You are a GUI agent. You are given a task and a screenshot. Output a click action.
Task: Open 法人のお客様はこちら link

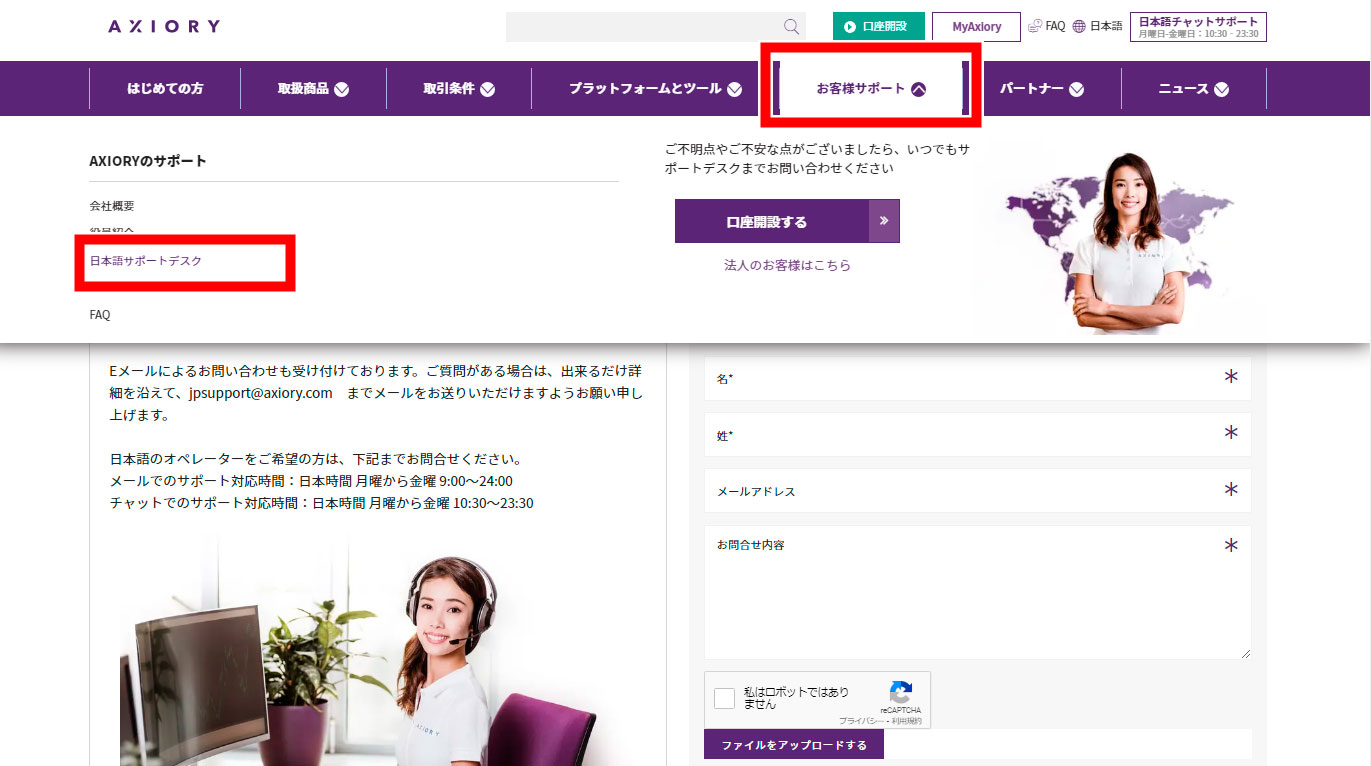pos(788,265)
